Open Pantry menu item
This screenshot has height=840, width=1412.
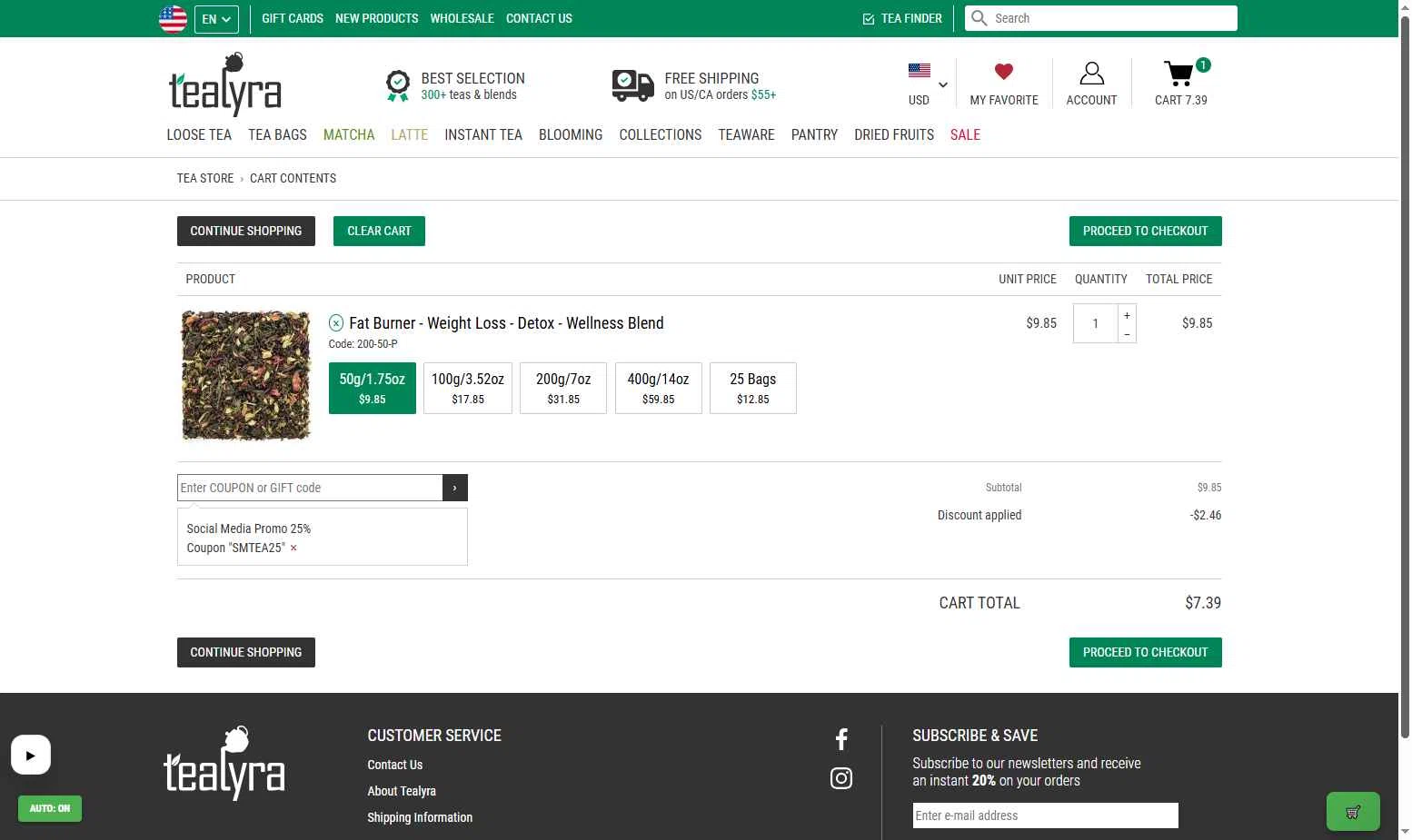(814, 134)
